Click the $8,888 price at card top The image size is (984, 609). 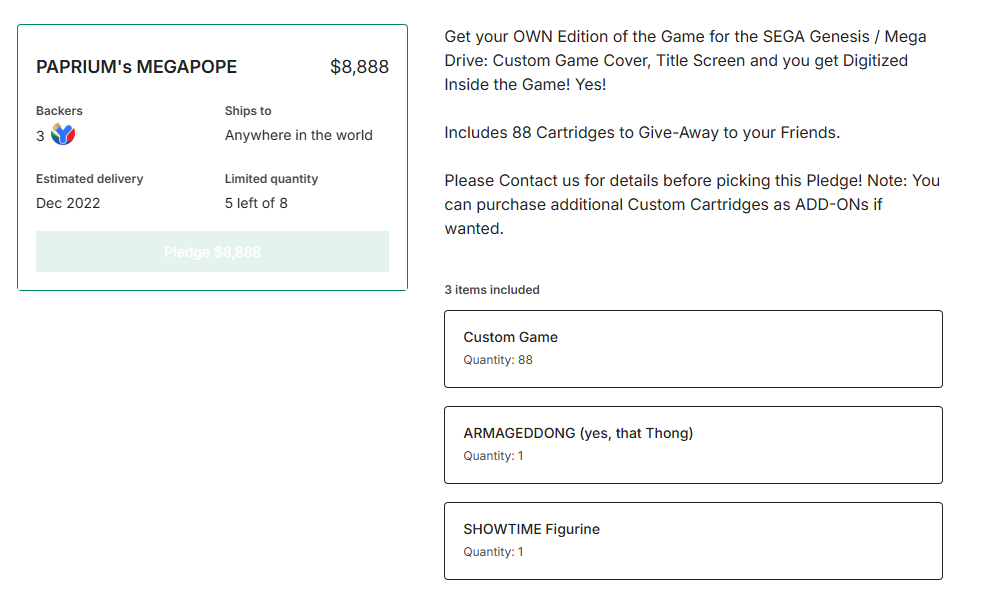coord(360,67)
